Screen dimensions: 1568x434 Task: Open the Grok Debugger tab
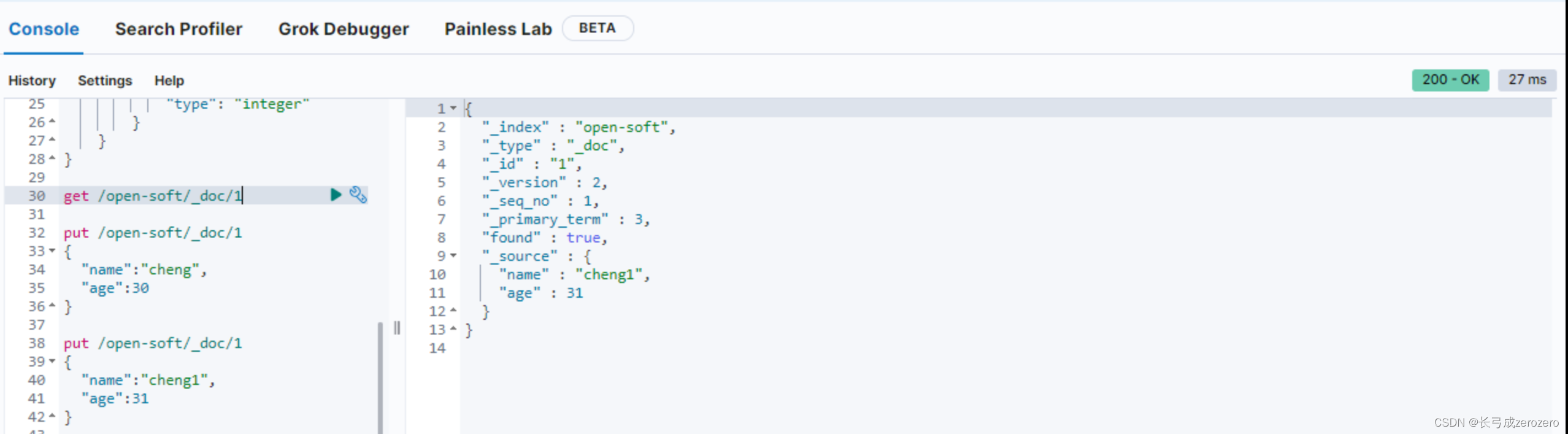344,29
